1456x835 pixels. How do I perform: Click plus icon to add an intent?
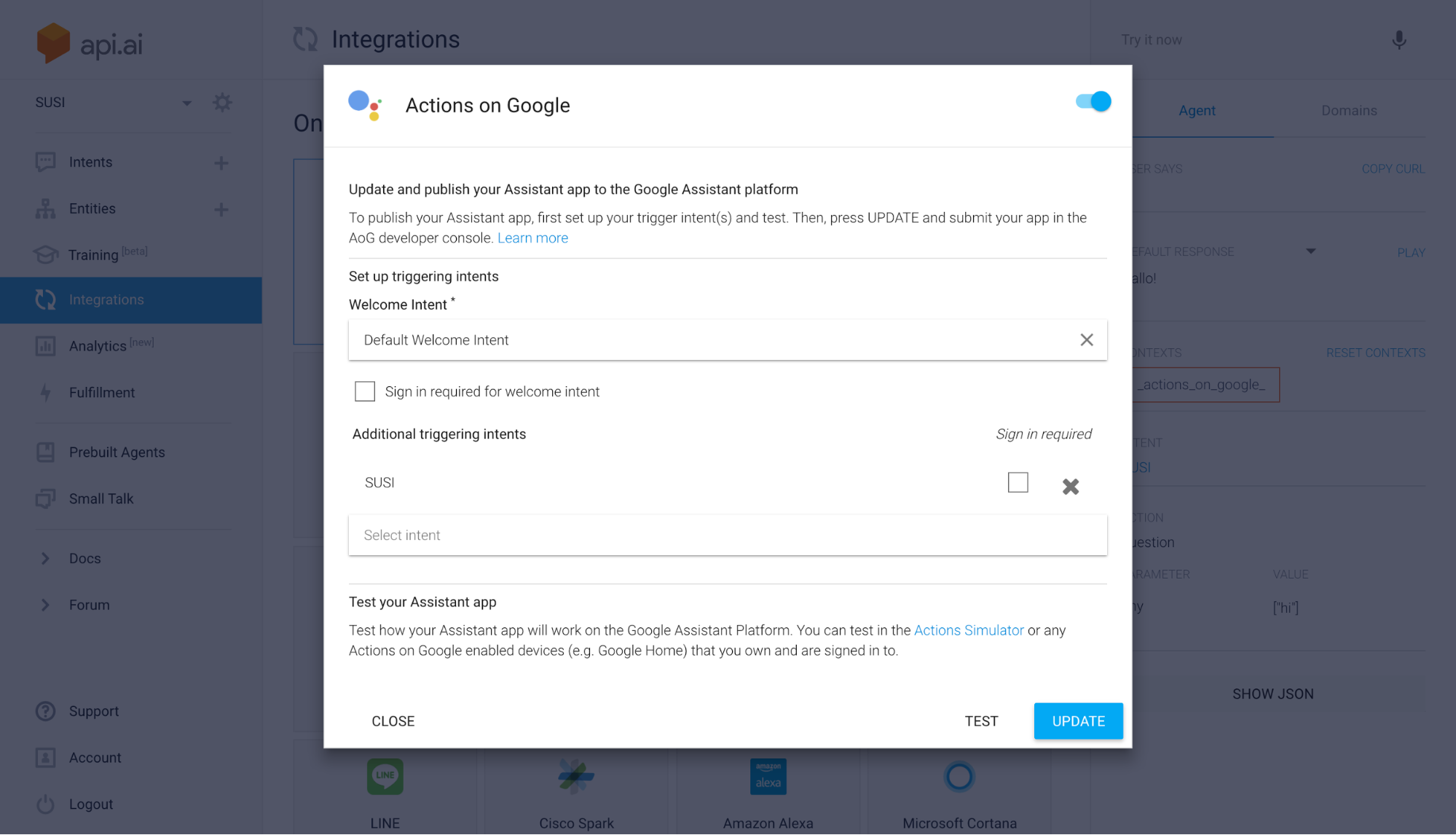(x=221, y=162)
